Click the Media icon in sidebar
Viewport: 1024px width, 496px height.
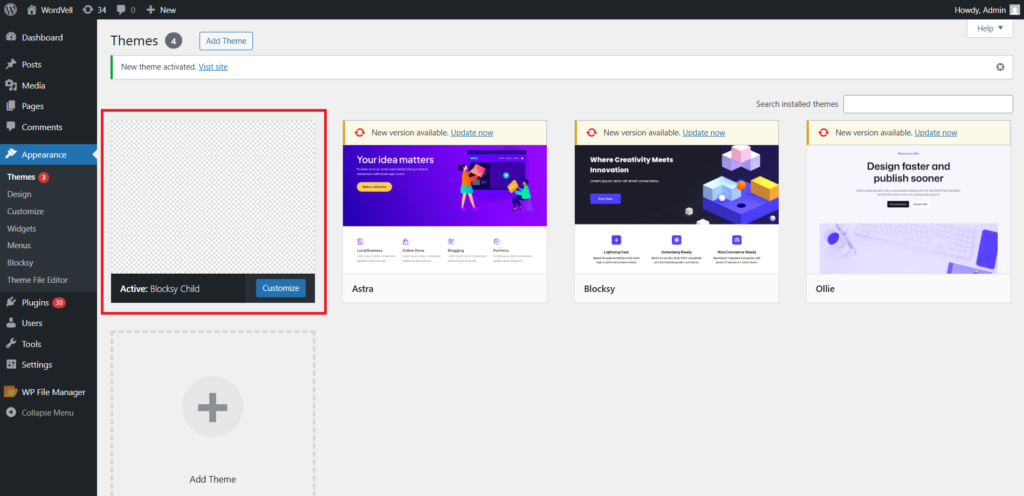(x=10, y=85)
